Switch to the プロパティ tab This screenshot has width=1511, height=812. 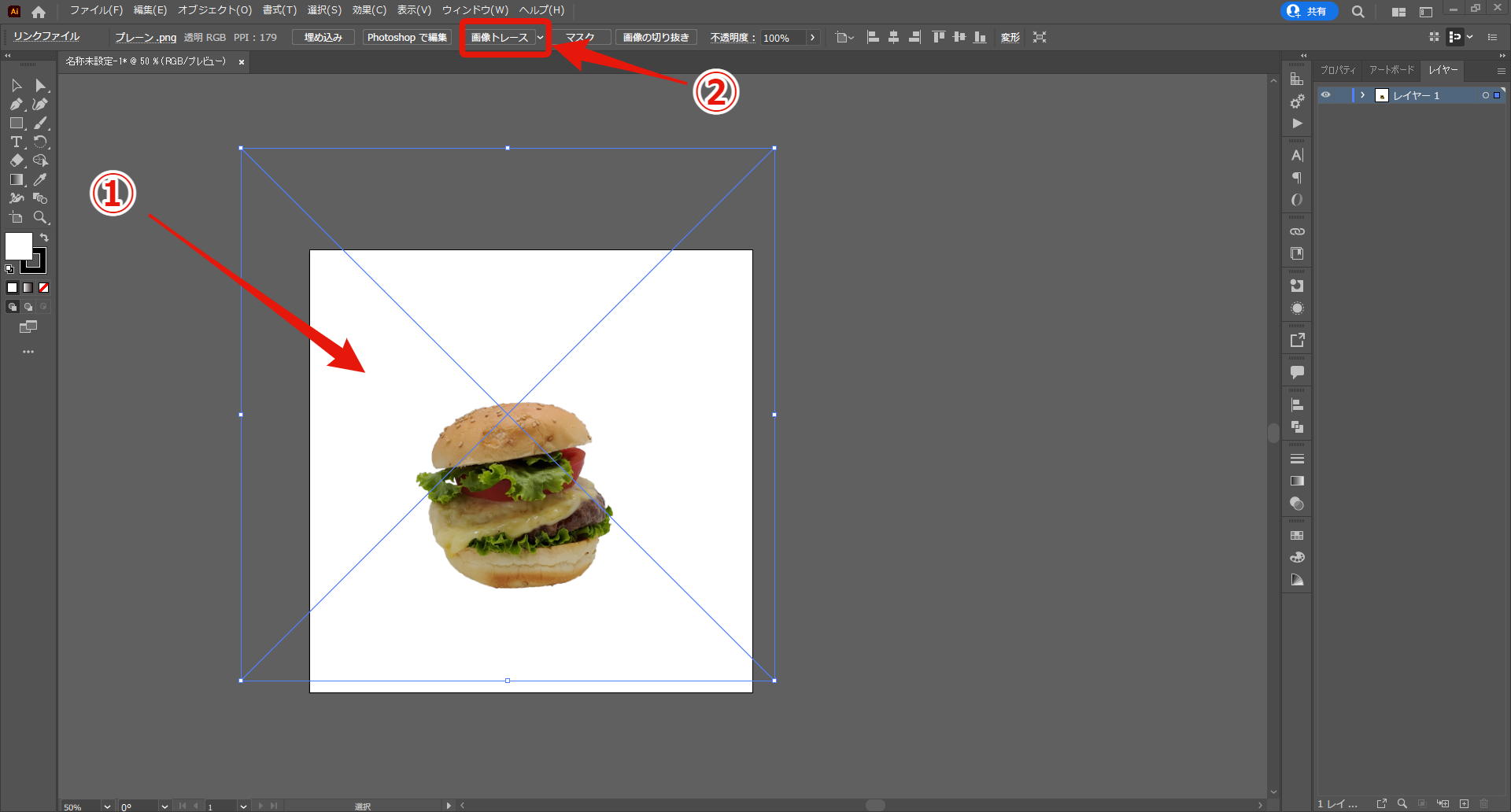1338,70
